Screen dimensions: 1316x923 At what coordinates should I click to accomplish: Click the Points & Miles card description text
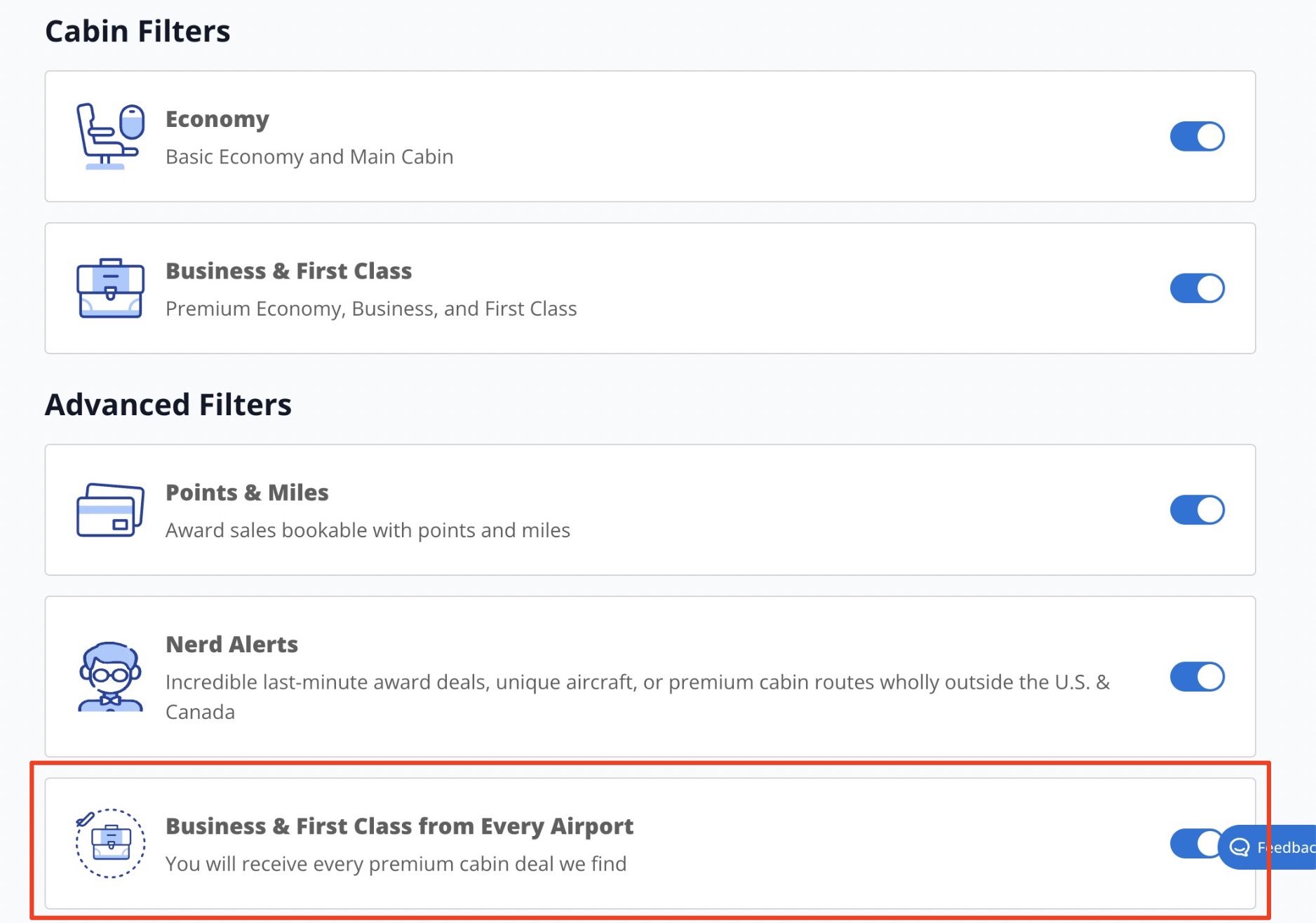(368, 530)
